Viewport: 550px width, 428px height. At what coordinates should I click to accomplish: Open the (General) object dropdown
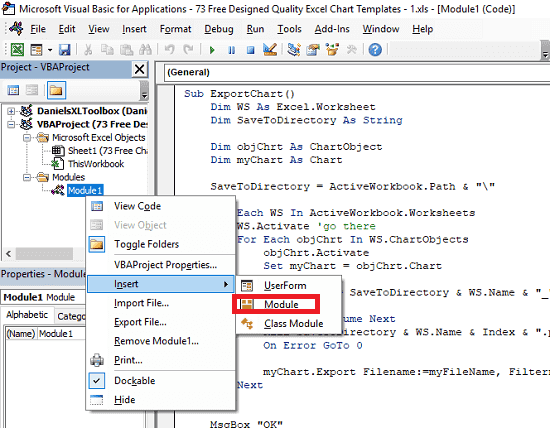point(356,72)
